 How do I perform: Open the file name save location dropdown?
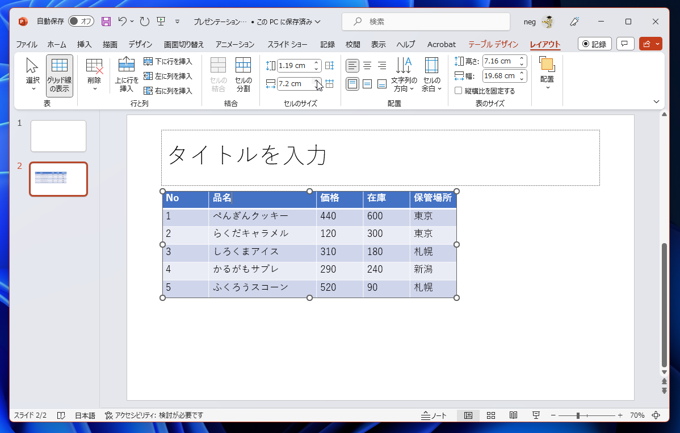point(318,21)
